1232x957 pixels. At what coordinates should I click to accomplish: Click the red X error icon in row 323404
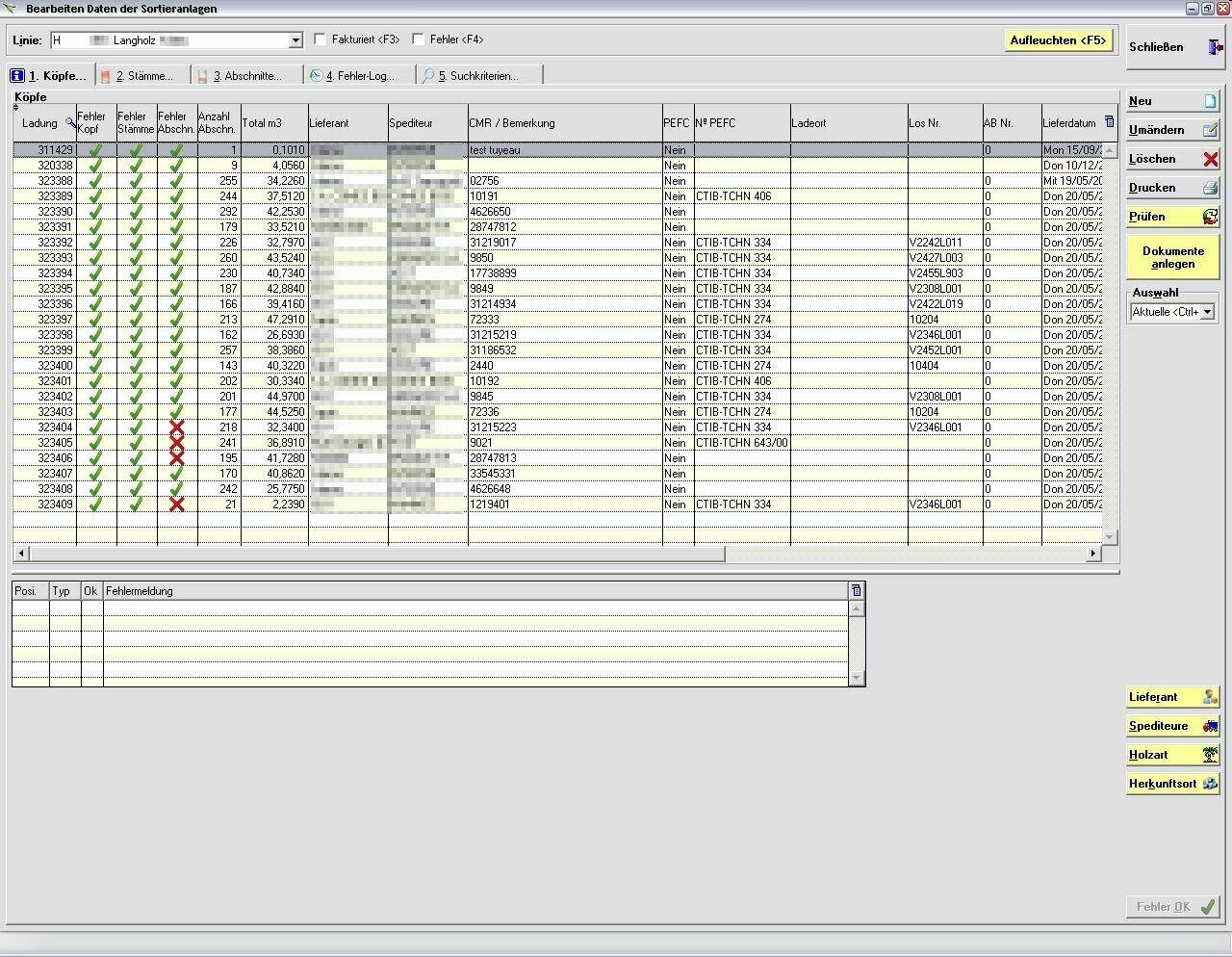tap(176, 427)
